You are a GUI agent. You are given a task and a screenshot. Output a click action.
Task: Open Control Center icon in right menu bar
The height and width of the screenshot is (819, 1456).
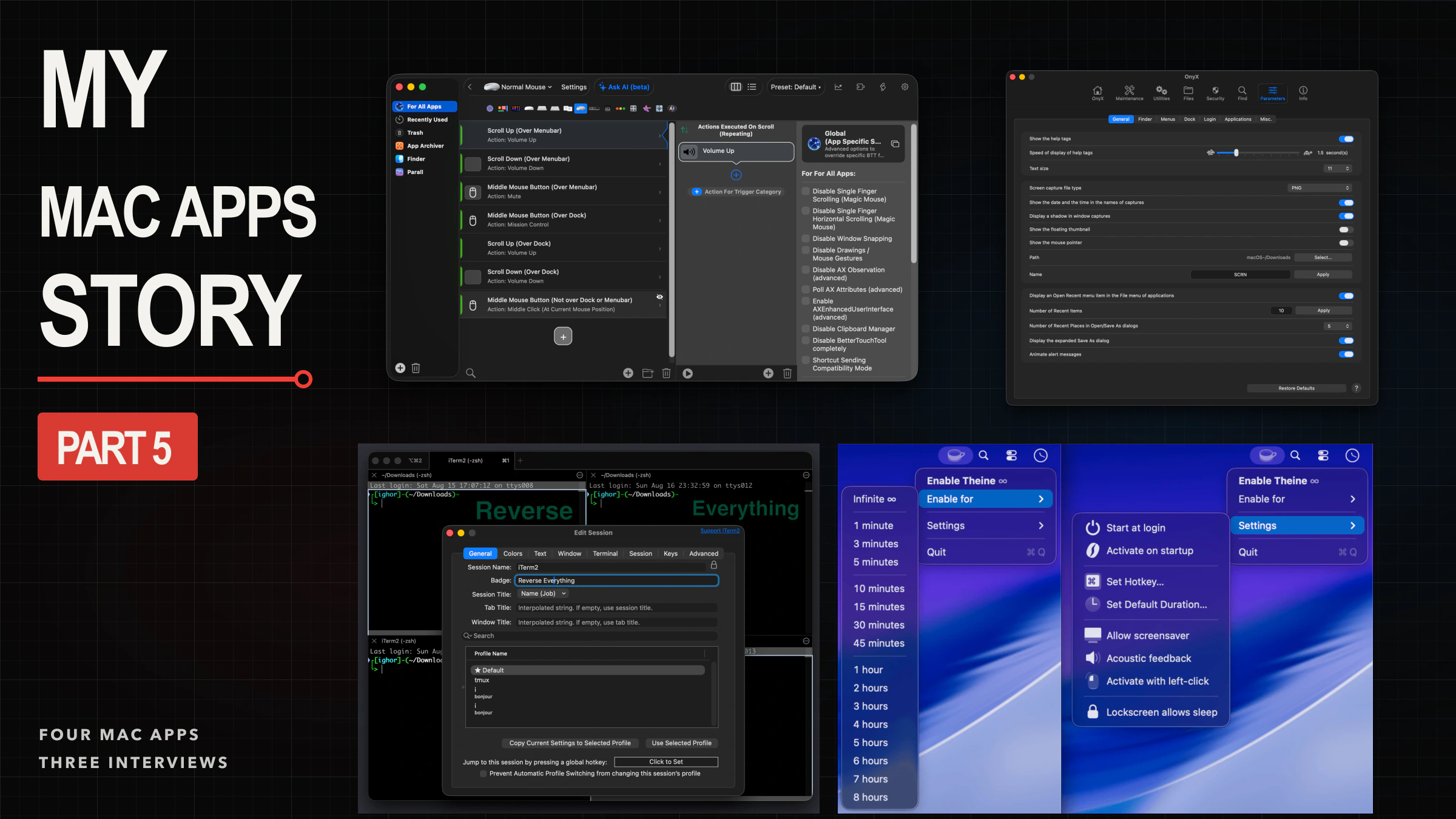[x=1323, y=455]
